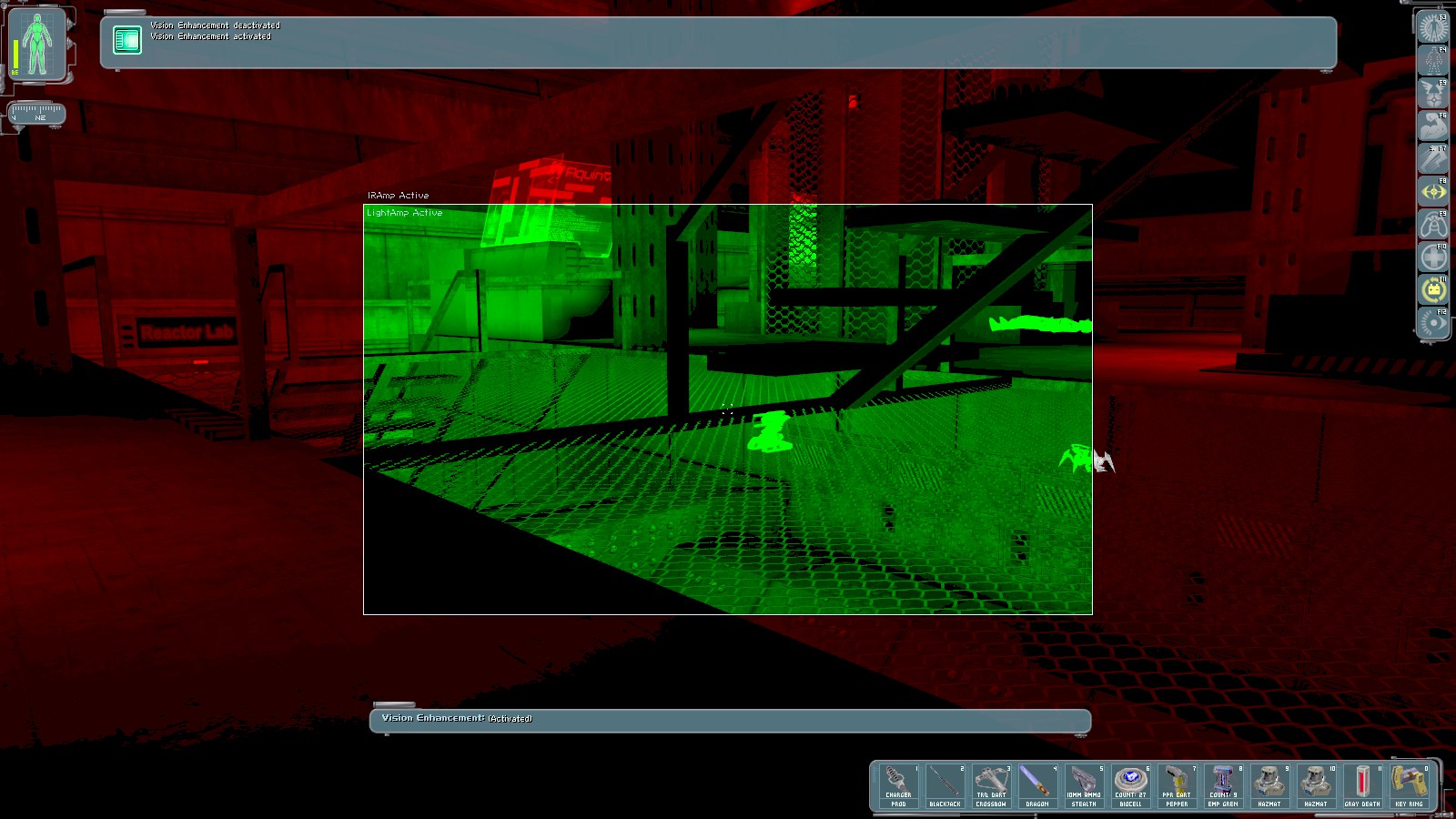Click the compass heading indicator
Viewport: 1456px width, 819px height.
click(36, 113)
